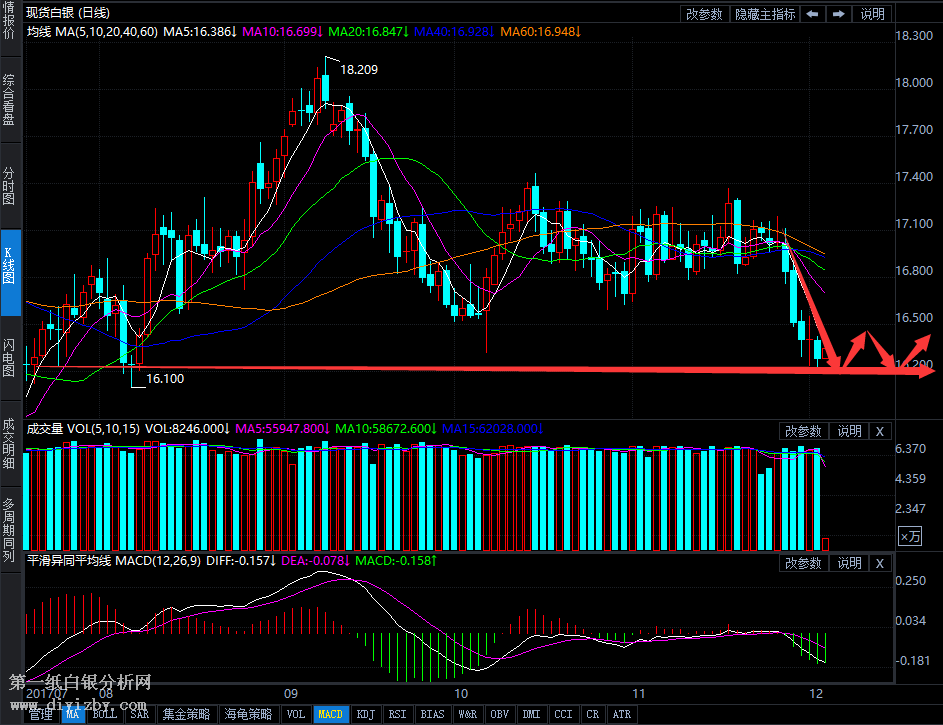Open 改参数 for the MACD panel
The image size is (943, 725).
tap(803, 563)
